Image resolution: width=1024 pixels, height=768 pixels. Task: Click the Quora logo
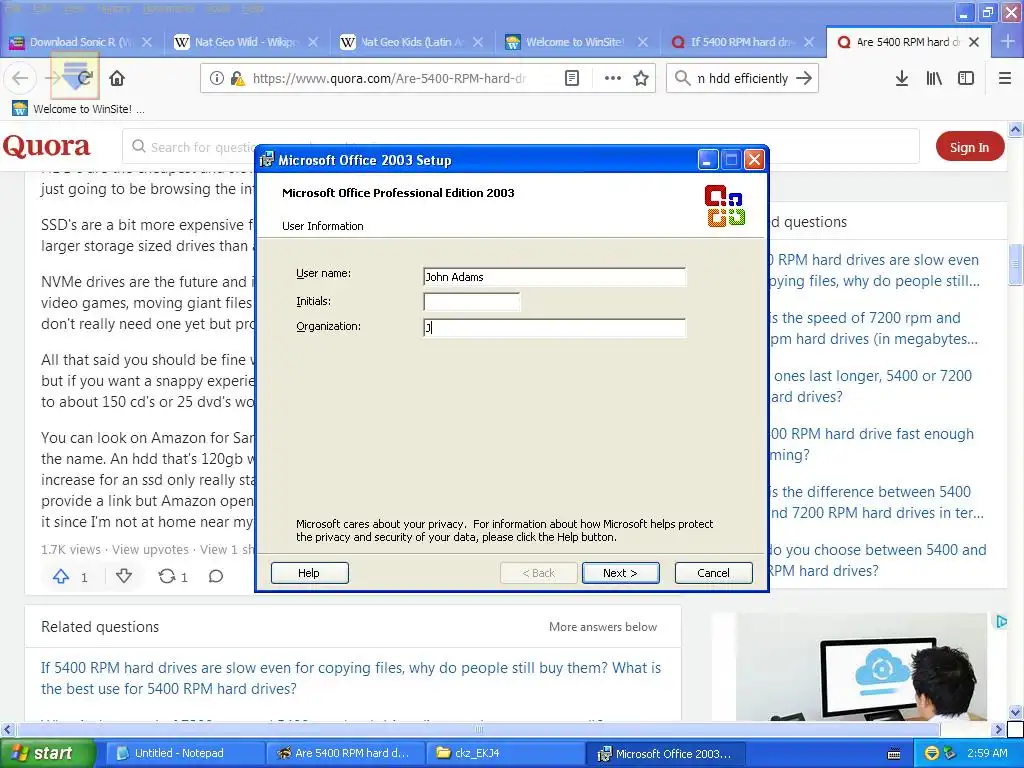click(x=46, y=146)
